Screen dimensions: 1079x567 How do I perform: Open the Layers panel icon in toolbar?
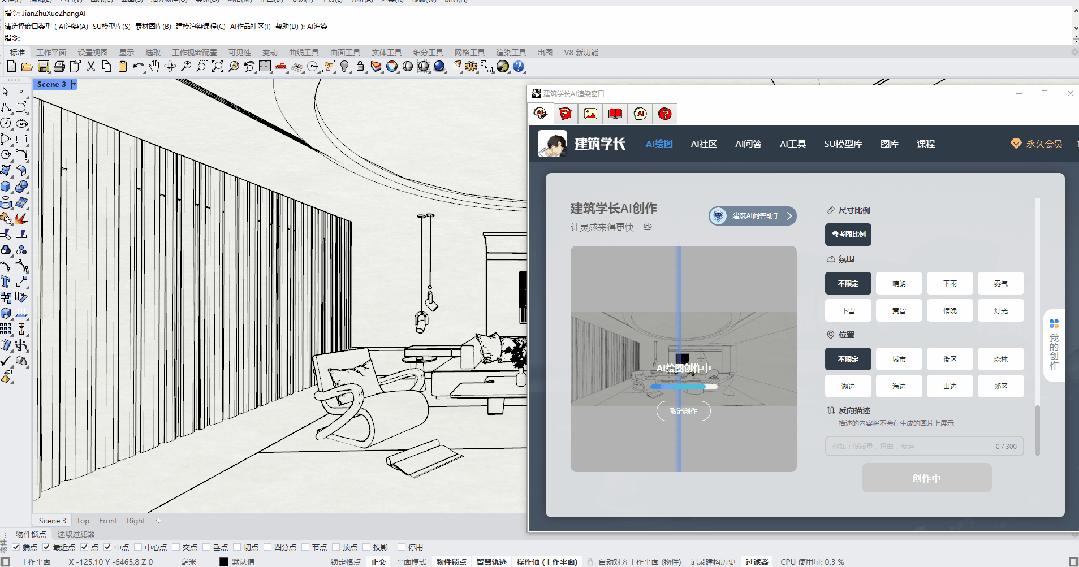[x=376, y=66]
